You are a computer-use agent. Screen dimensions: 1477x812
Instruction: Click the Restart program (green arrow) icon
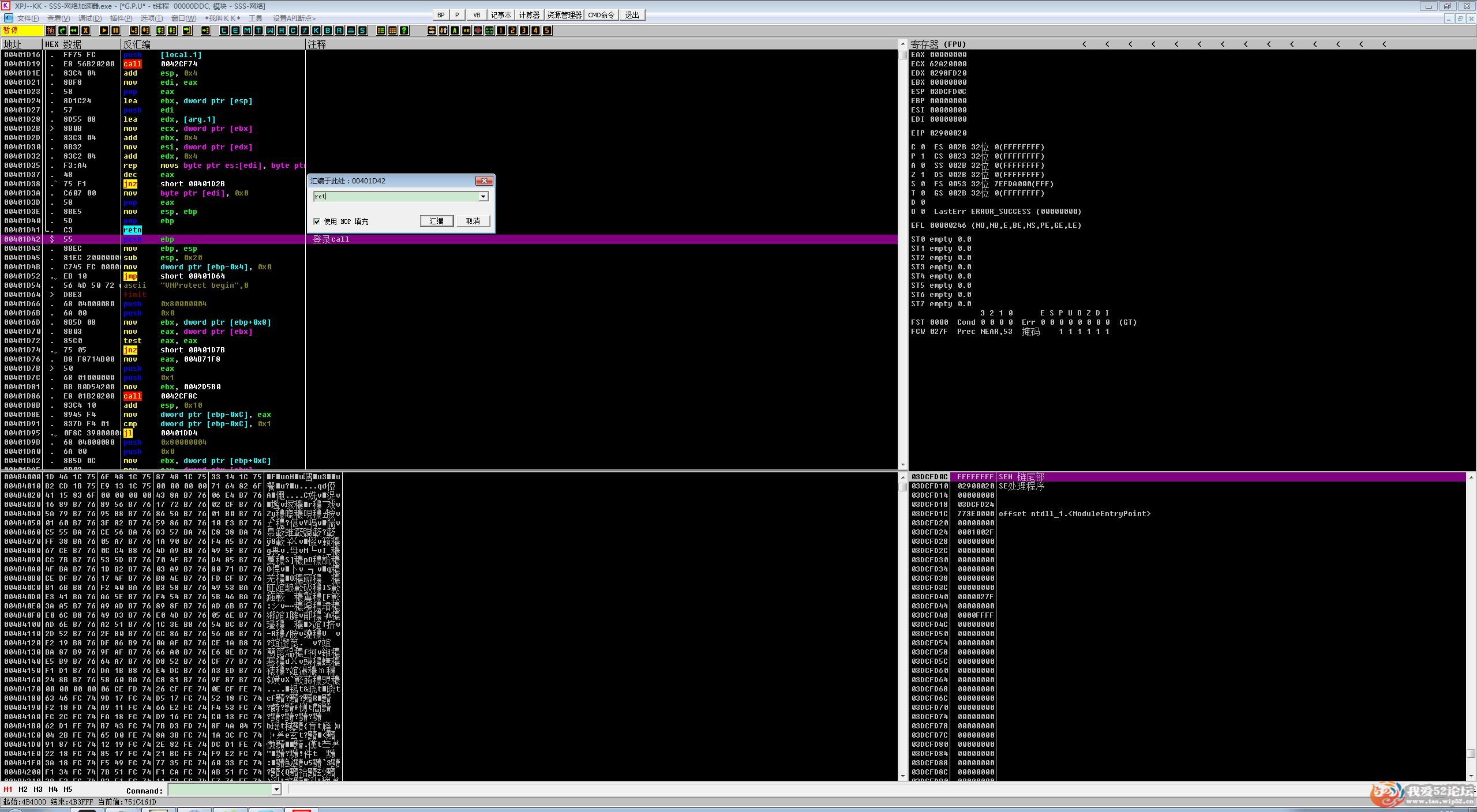(x=74, y=31)
